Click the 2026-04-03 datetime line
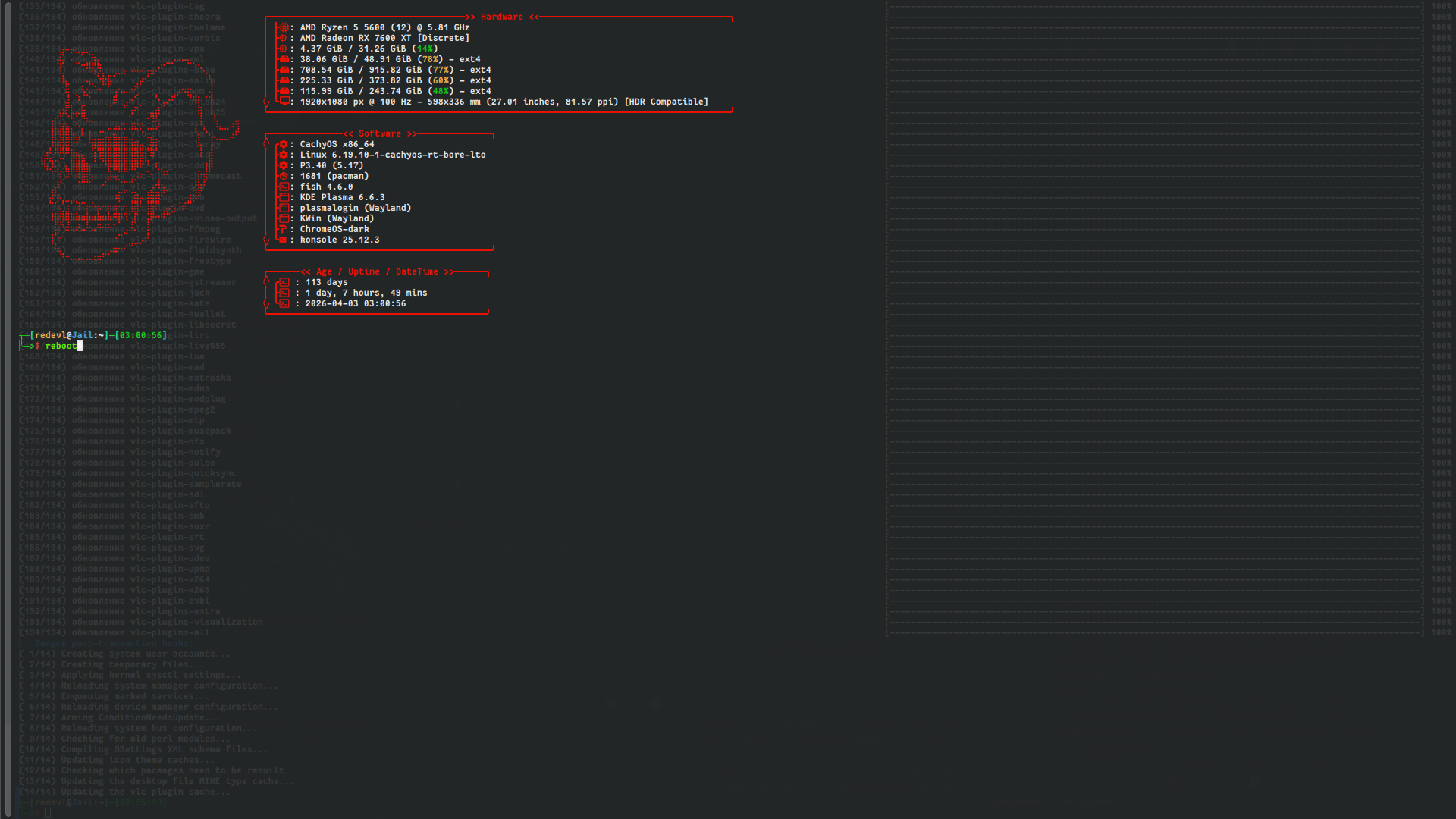 tap(355, 303)
